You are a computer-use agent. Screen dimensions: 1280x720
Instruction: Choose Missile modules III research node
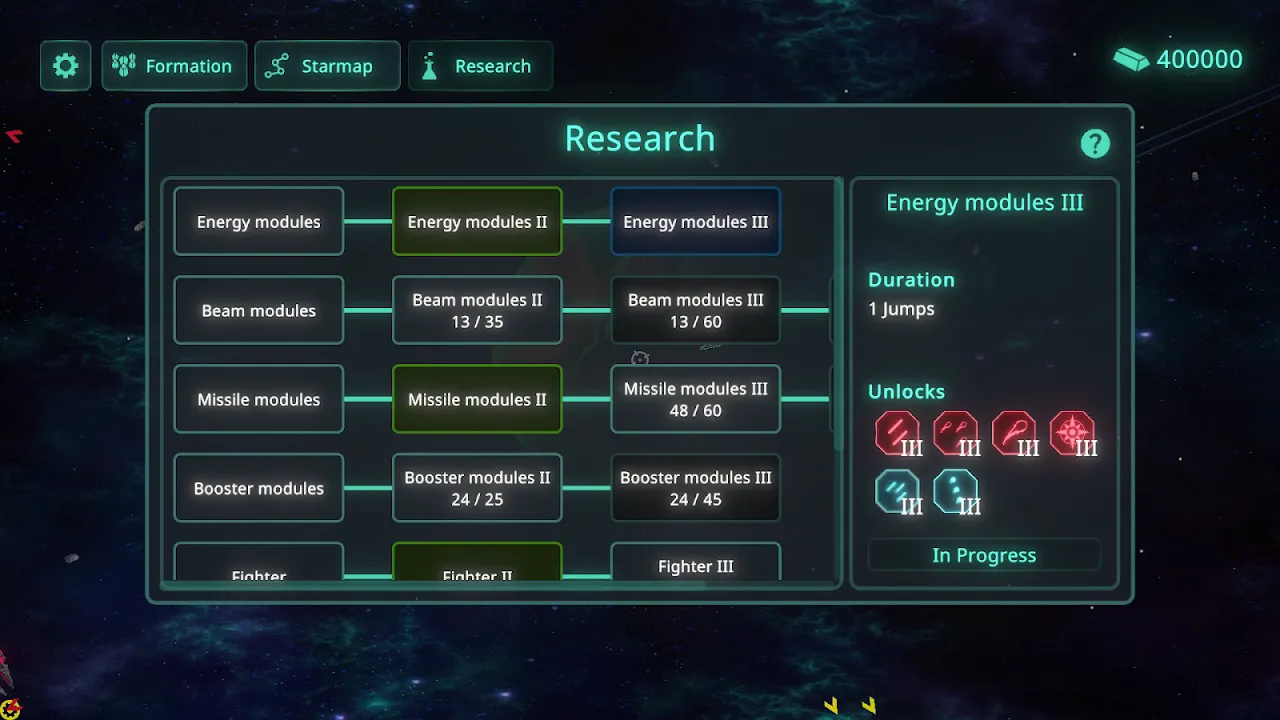(x=695, y=399)
